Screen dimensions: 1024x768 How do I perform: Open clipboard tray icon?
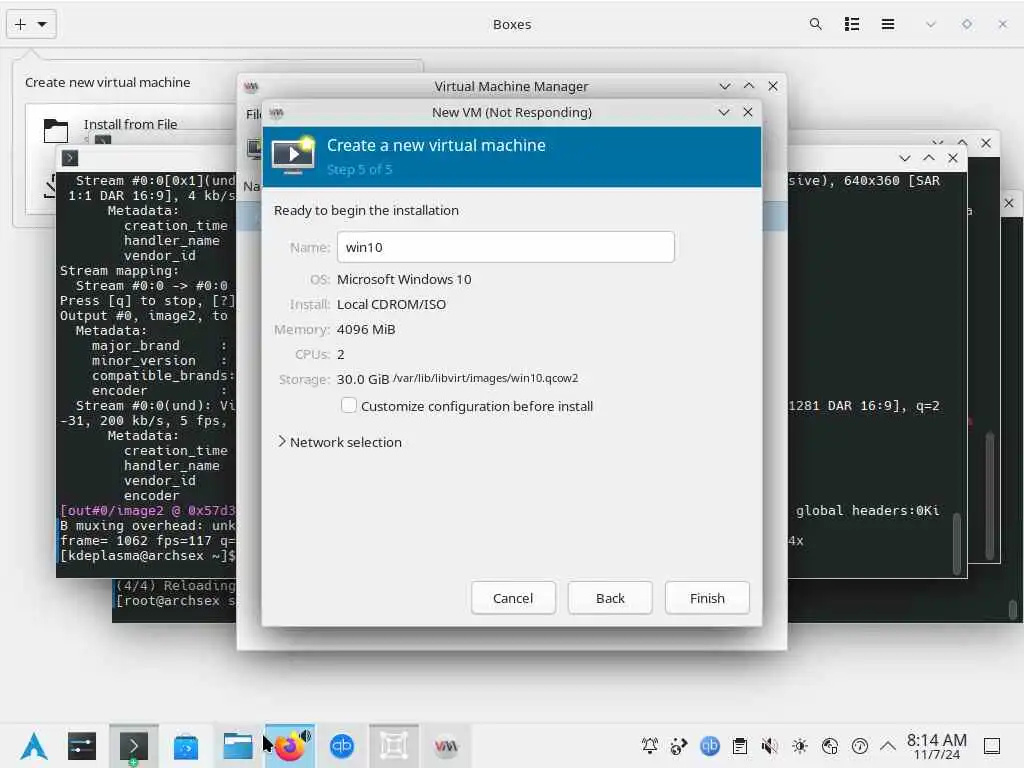(740, 746)
